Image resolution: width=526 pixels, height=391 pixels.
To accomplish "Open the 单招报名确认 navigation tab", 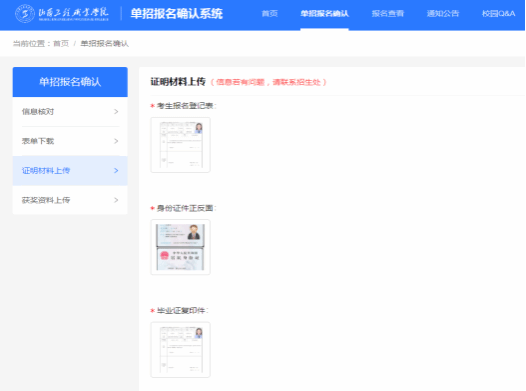I will click(x=324, y=14).
